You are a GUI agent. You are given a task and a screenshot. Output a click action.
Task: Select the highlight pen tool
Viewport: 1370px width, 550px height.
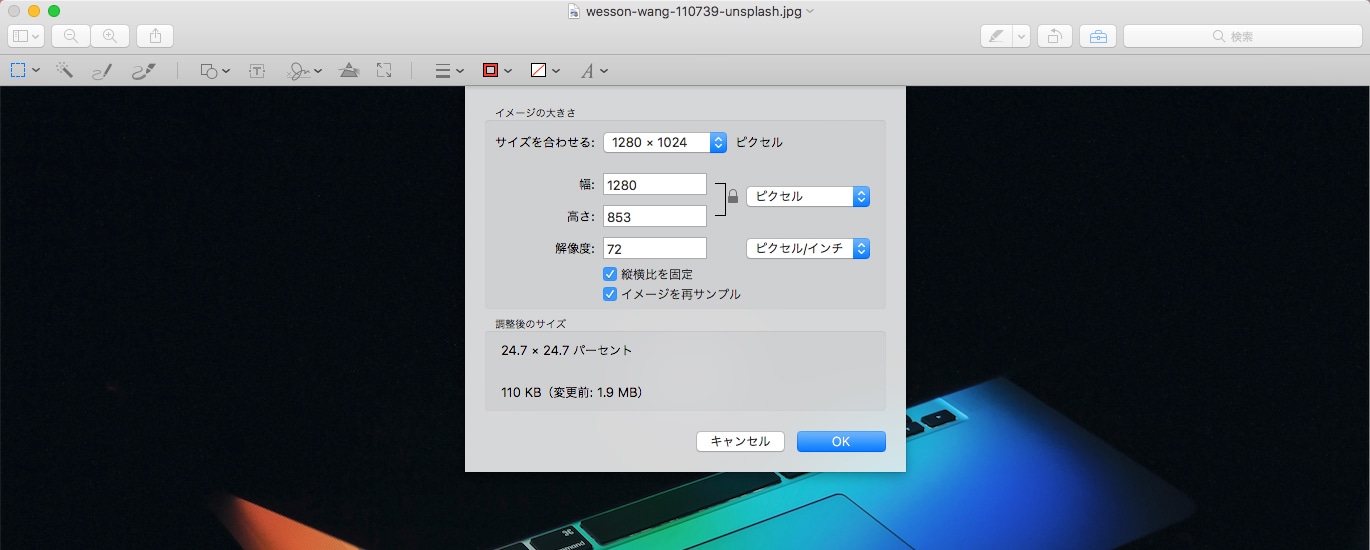996,36
